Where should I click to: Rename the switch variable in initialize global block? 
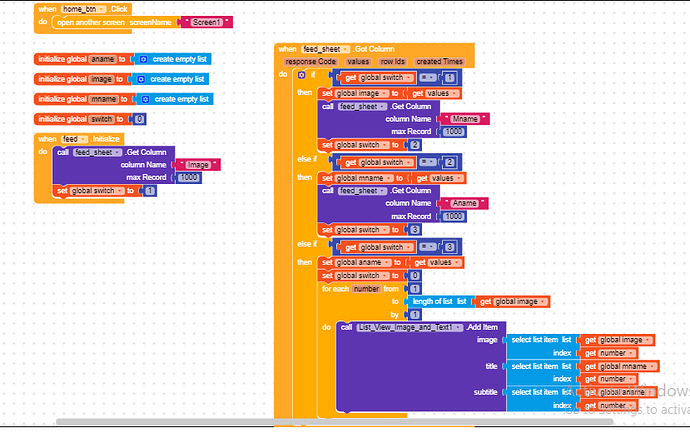pos(103,119)
